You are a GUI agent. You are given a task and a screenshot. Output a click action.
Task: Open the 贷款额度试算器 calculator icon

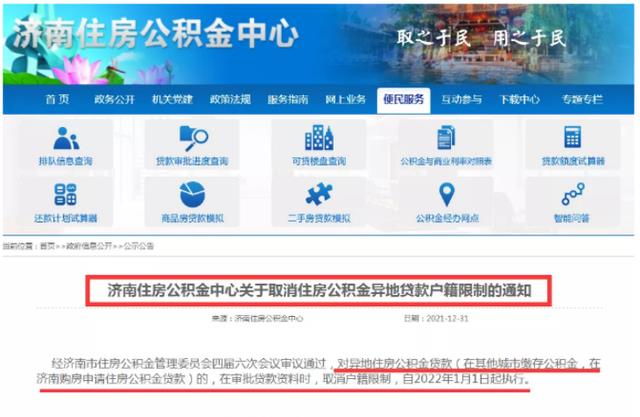pos(572,137)
